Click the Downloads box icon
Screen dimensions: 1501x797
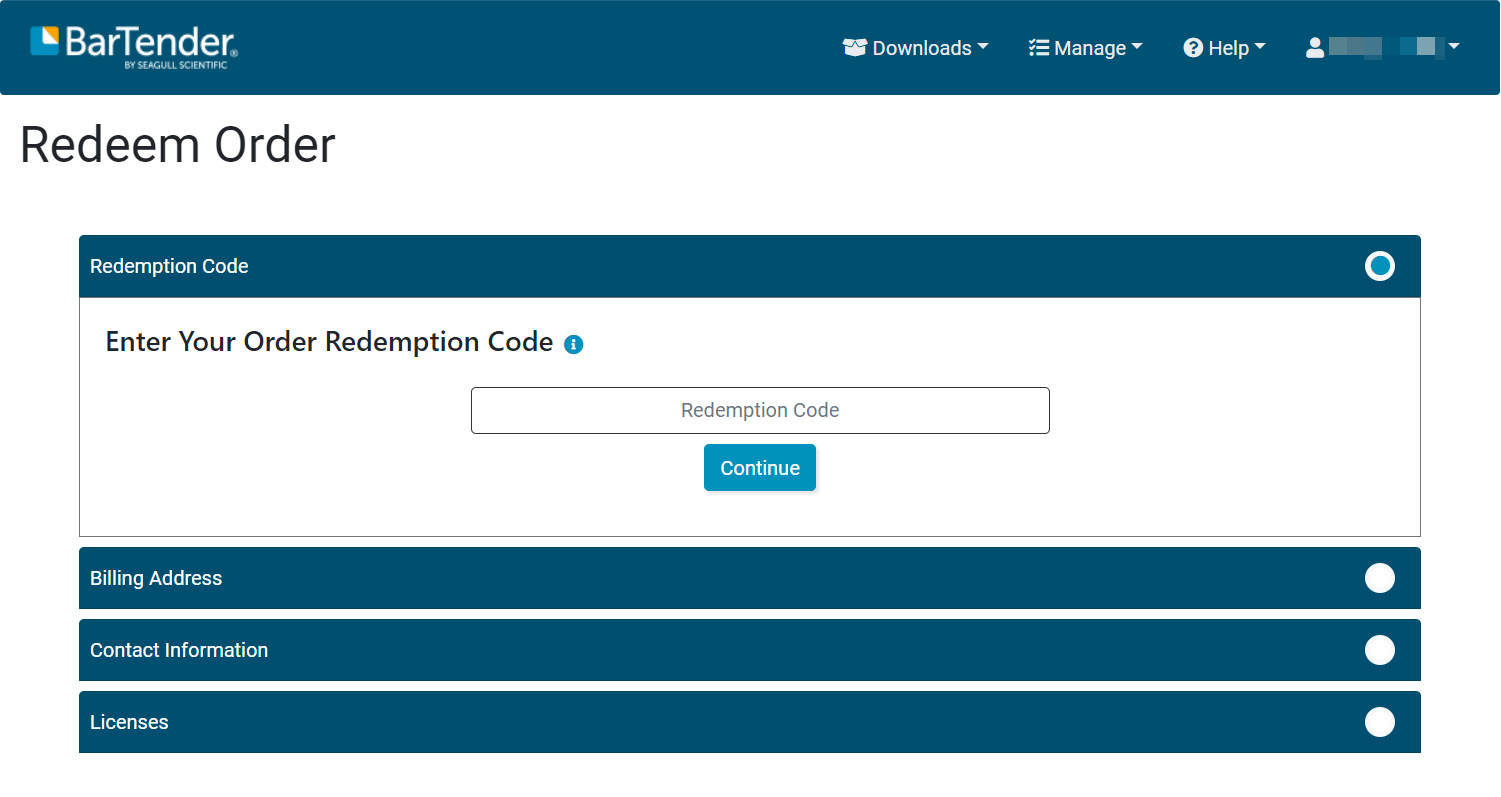coord(854,48)
